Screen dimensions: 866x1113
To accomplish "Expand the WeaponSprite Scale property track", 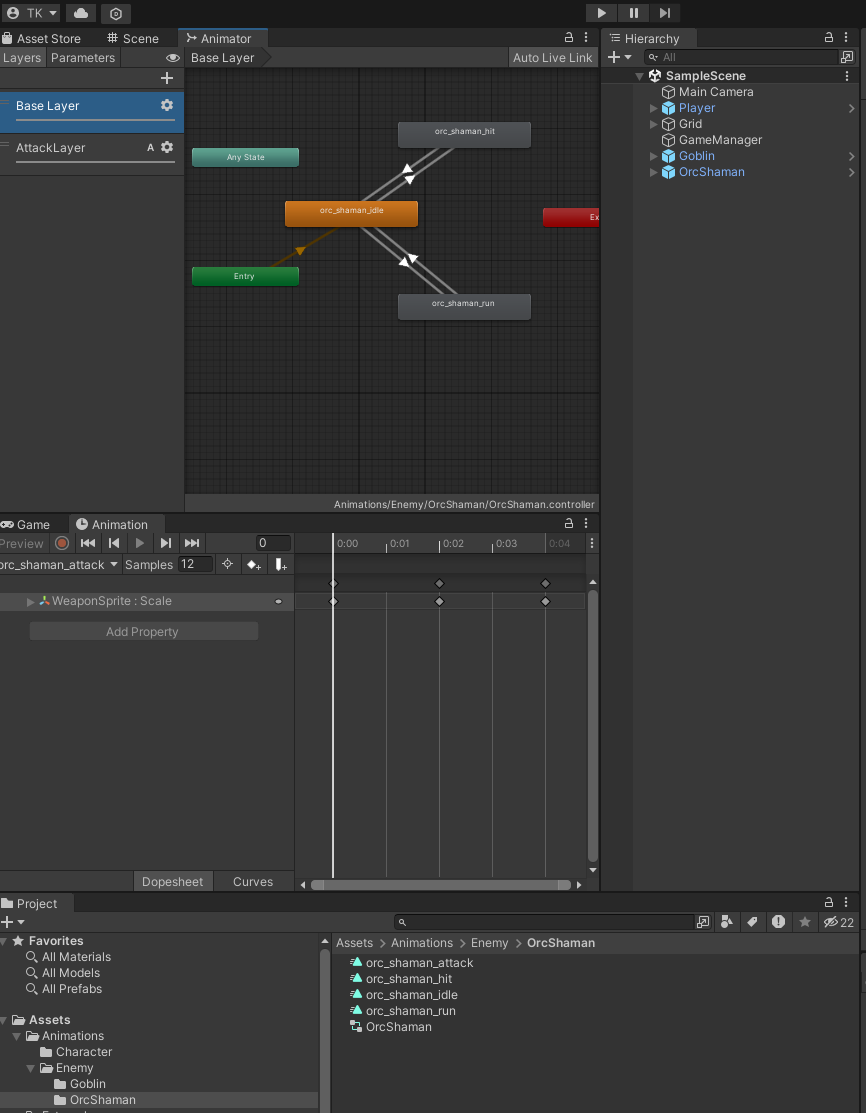I will tap(30, 601).
